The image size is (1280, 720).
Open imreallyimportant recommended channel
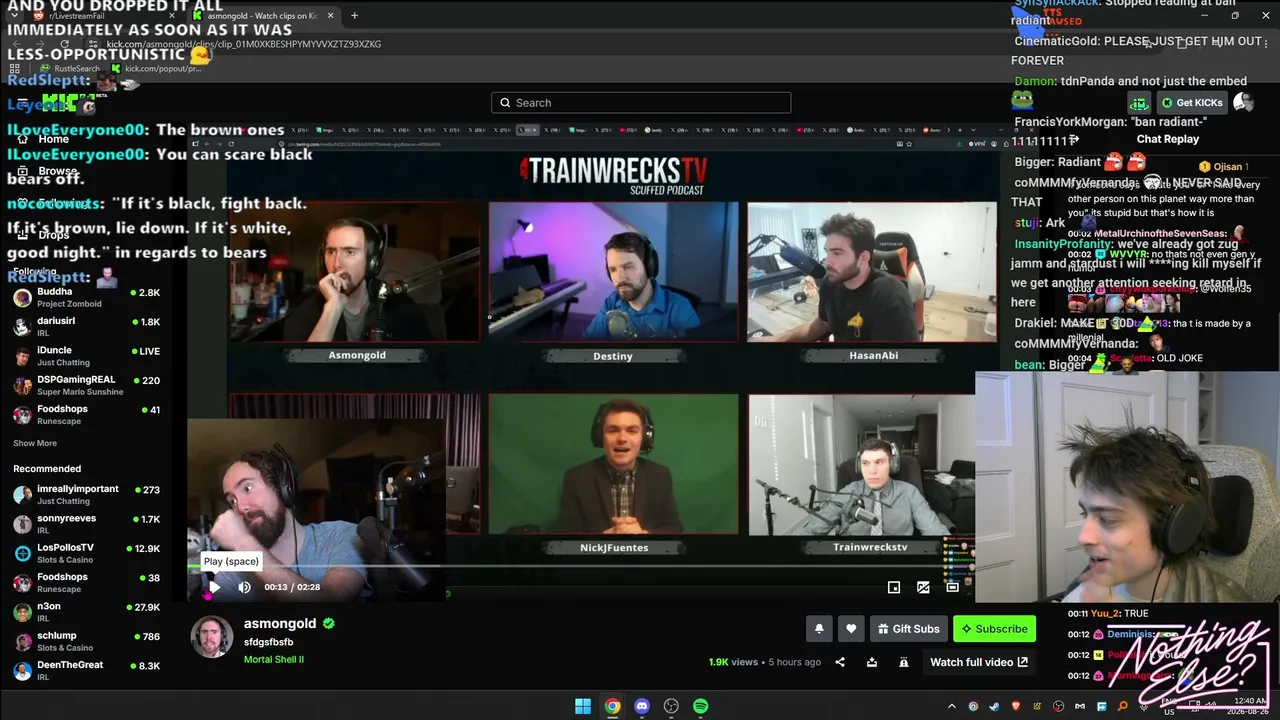(x=86, y=495)
